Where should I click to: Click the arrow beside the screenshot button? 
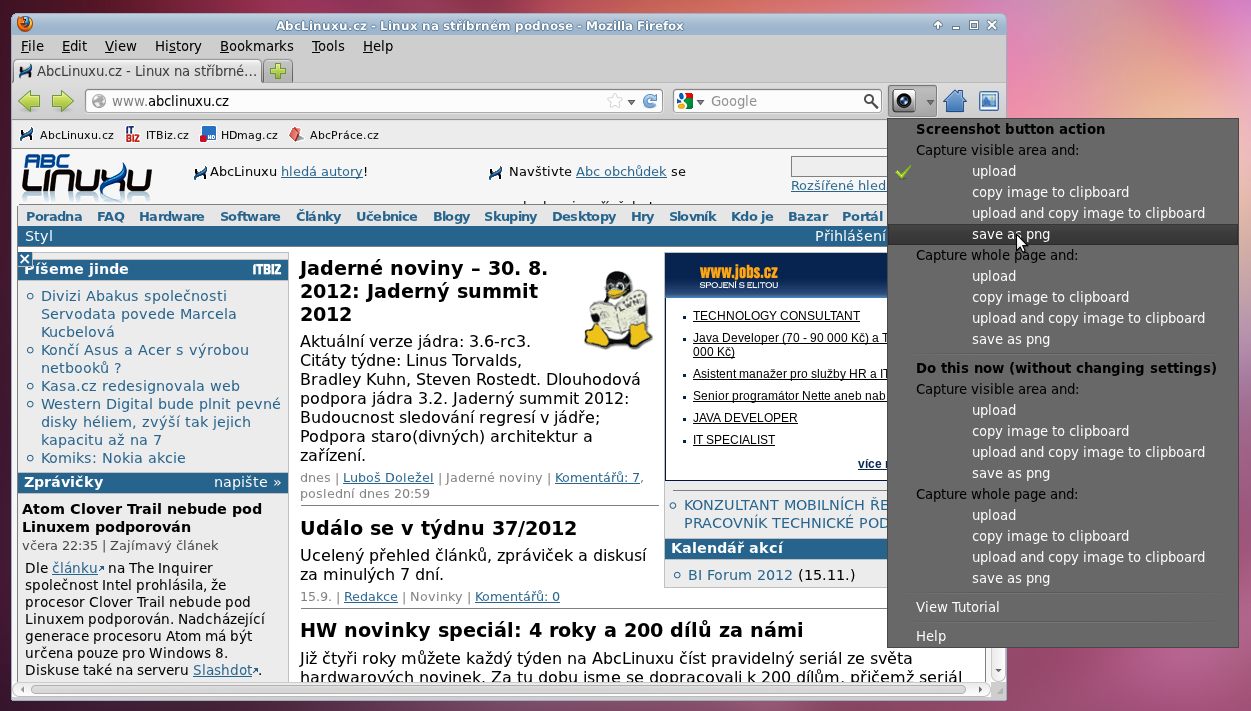pos(929,101)
